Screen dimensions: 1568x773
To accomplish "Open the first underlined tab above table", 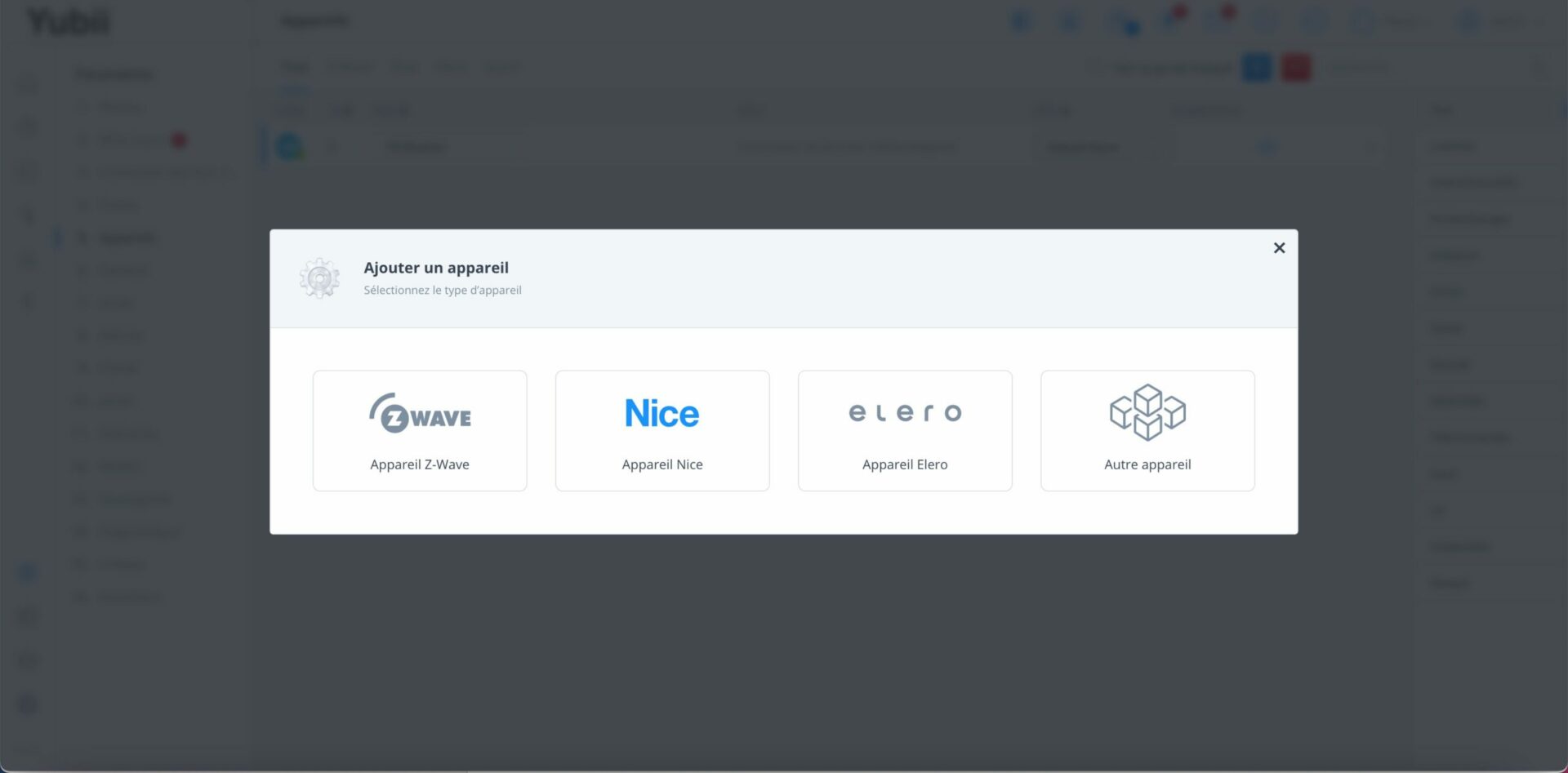I will tap(295, 67).
